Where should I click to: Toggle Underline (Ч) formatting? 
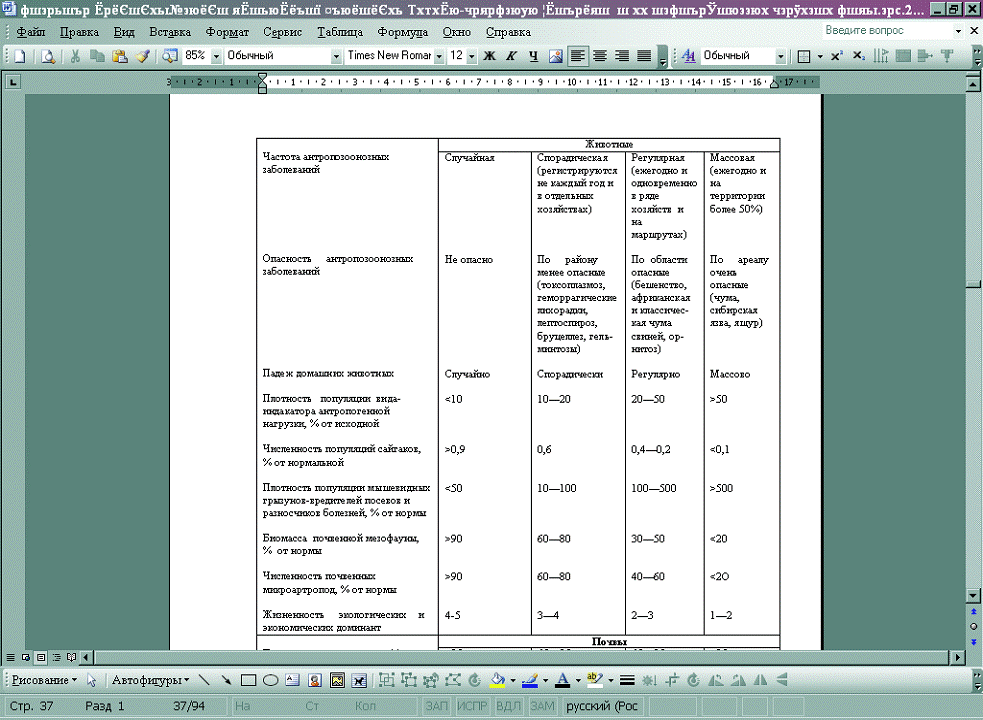[533, 56]
